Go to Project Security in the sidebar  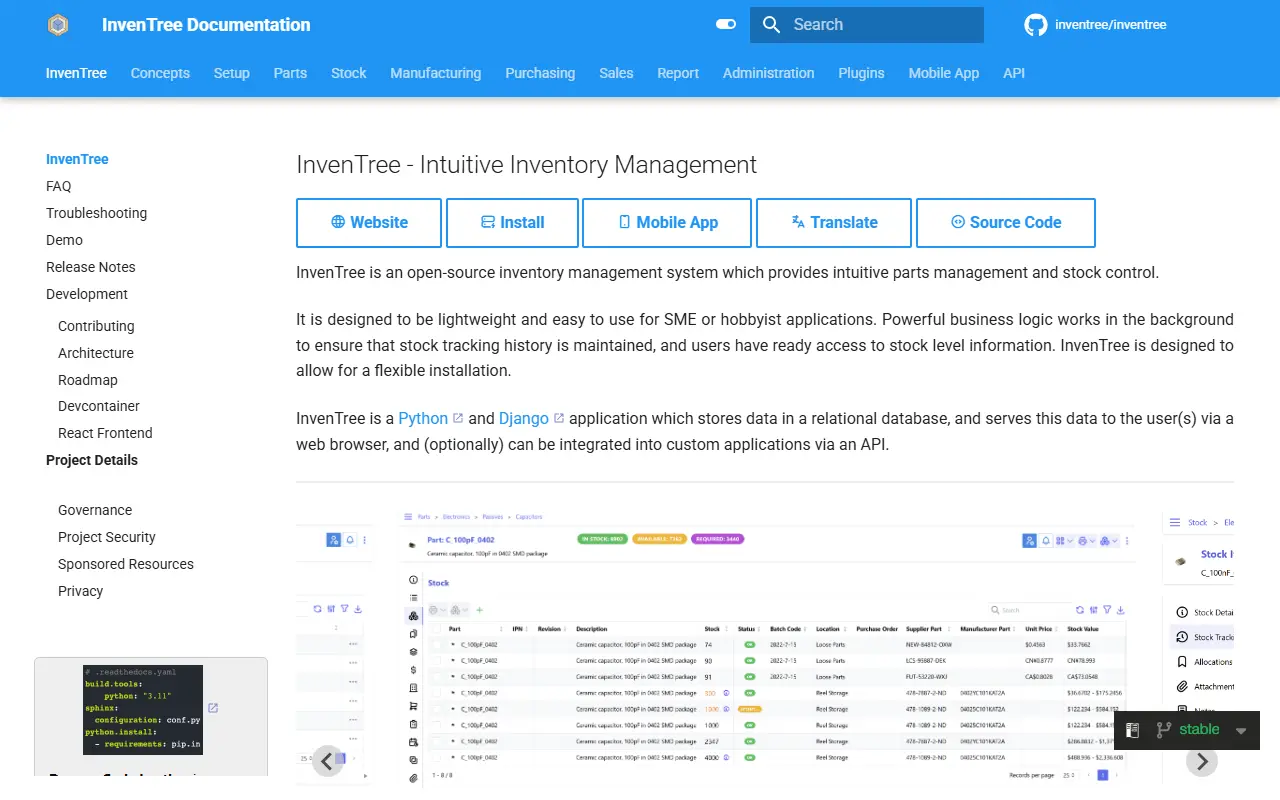click(x=107, y=537)
